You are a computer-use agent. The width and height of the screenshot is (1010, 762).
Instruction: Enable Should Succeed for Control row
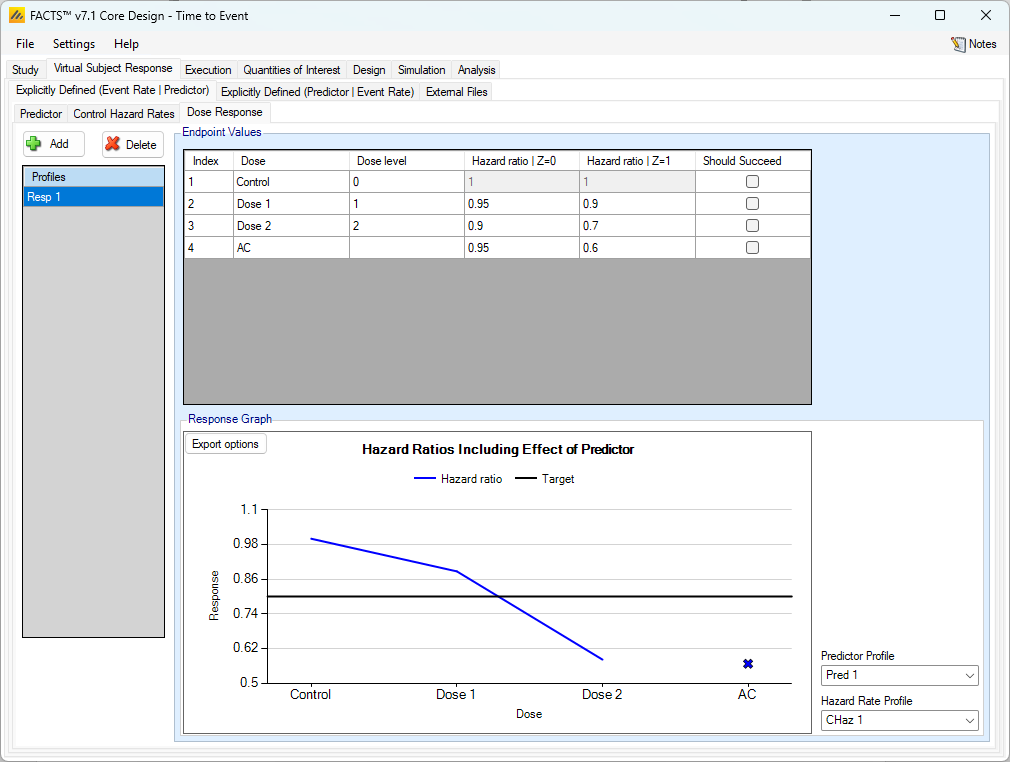click(x=752, y=182)
